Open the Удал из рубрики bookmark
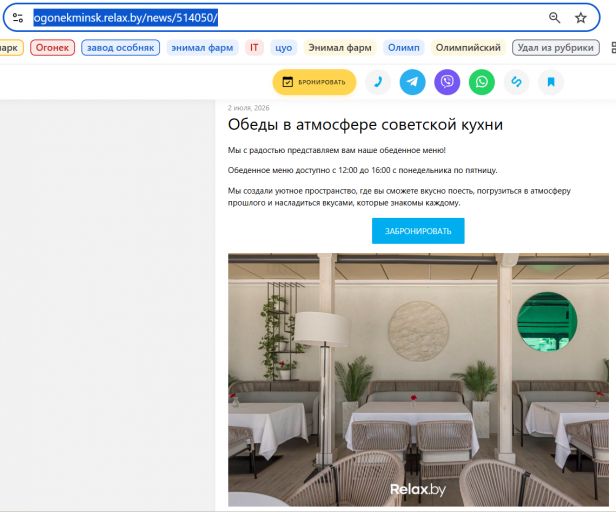 click(556, 48)
